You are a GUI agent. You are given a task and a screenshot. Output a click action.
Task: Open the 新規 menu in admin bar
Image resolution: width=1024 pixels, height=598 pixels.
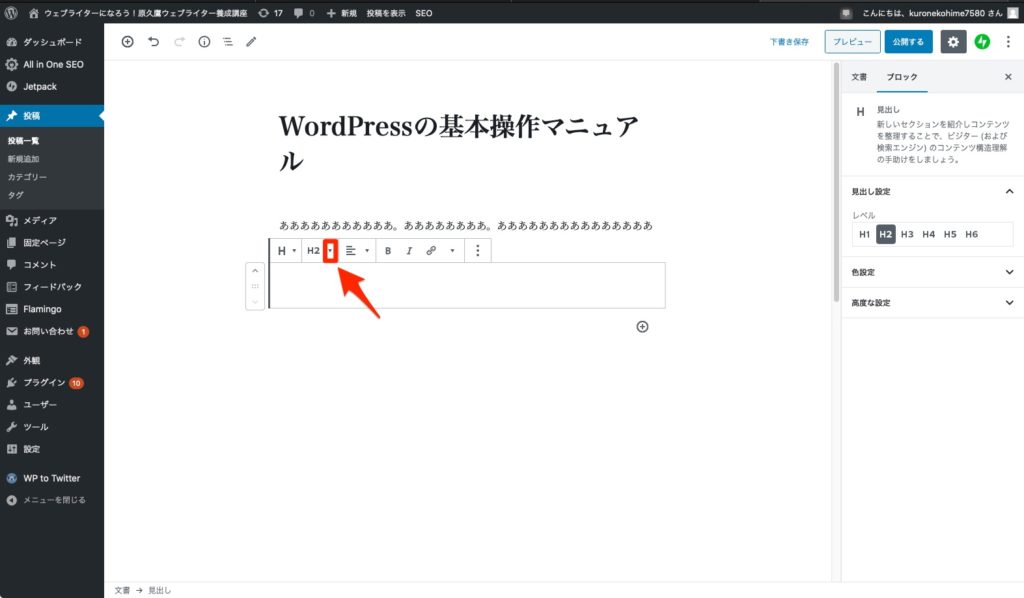coord(342,13)
